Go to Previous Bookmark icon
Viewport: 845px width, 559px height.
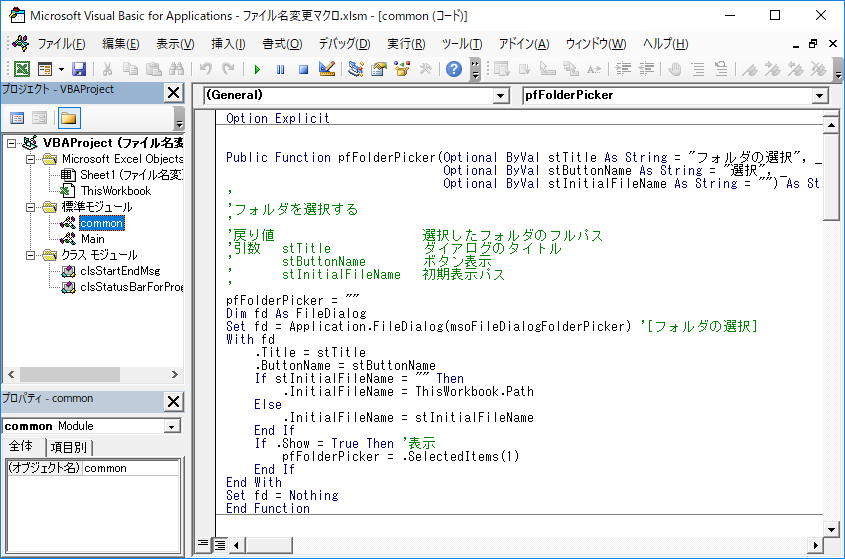(x=796, y=69)
